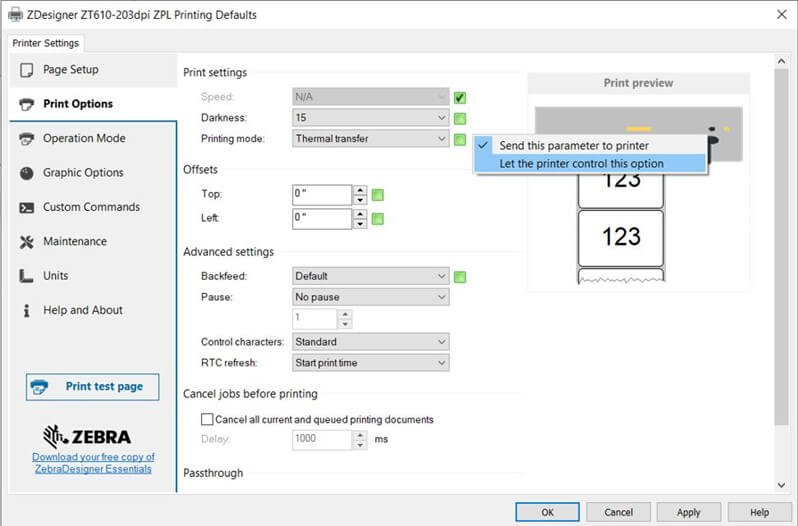Click the Left offset input field
The width and height of the screenshot is (798, 526).
[x=322, y=219]
